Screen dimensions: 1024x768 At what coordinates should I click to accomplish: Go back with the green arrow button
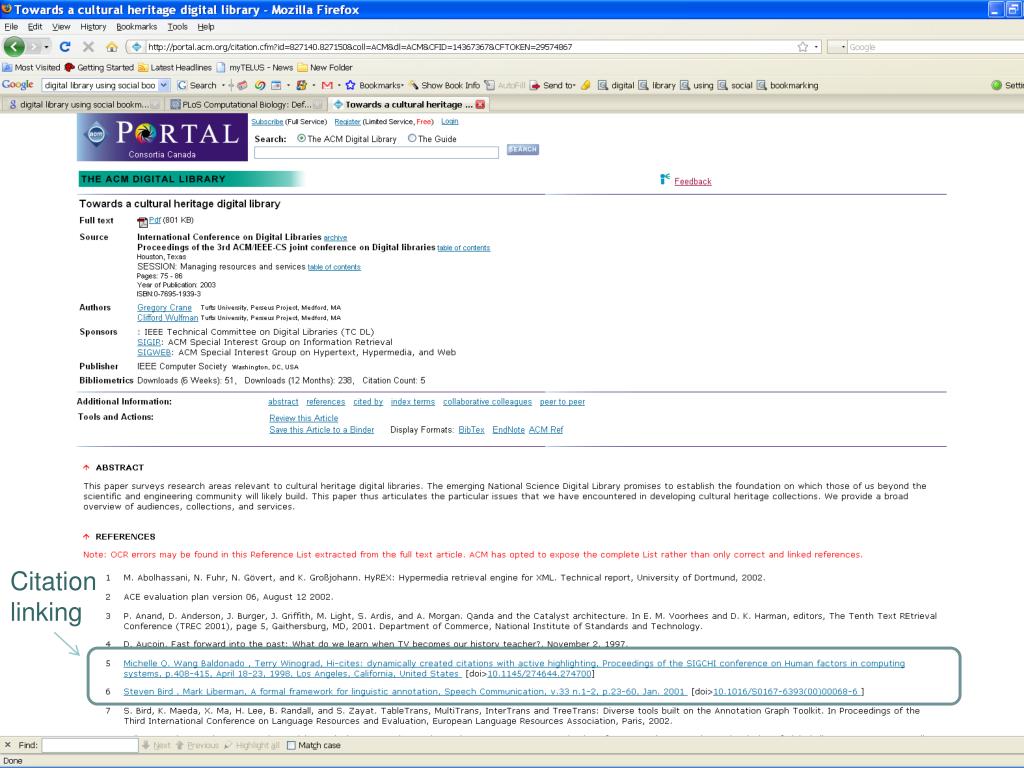(x=14, y=46)
